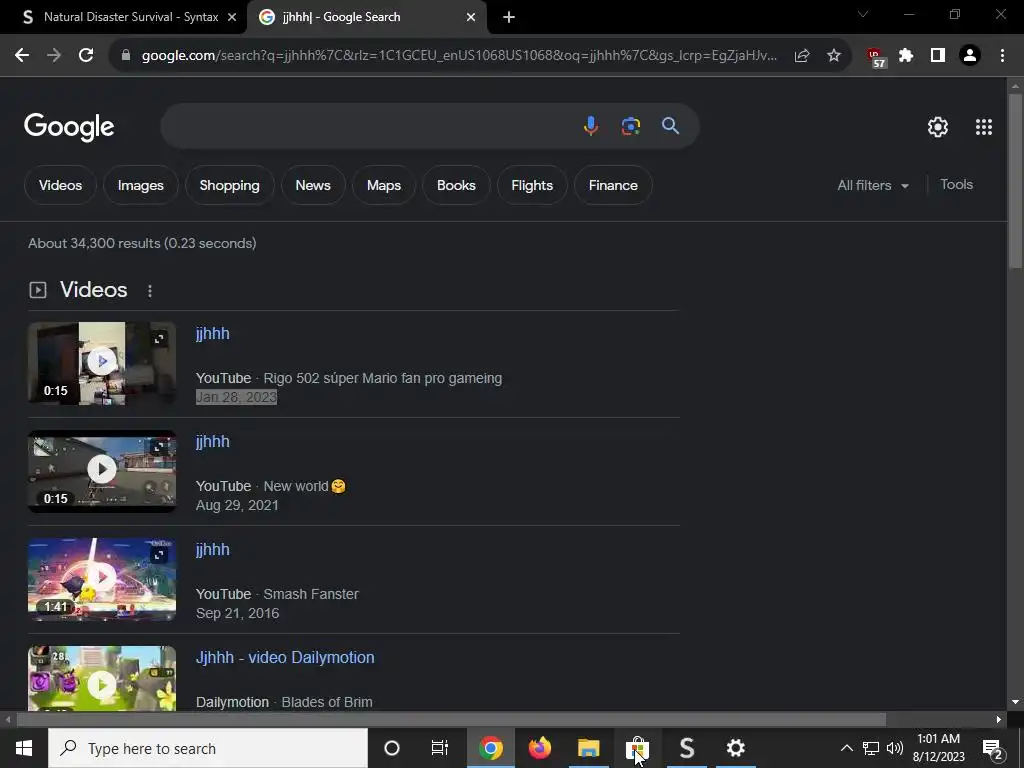Open Cortana circle on the taskbar

[x=392, y=748]
